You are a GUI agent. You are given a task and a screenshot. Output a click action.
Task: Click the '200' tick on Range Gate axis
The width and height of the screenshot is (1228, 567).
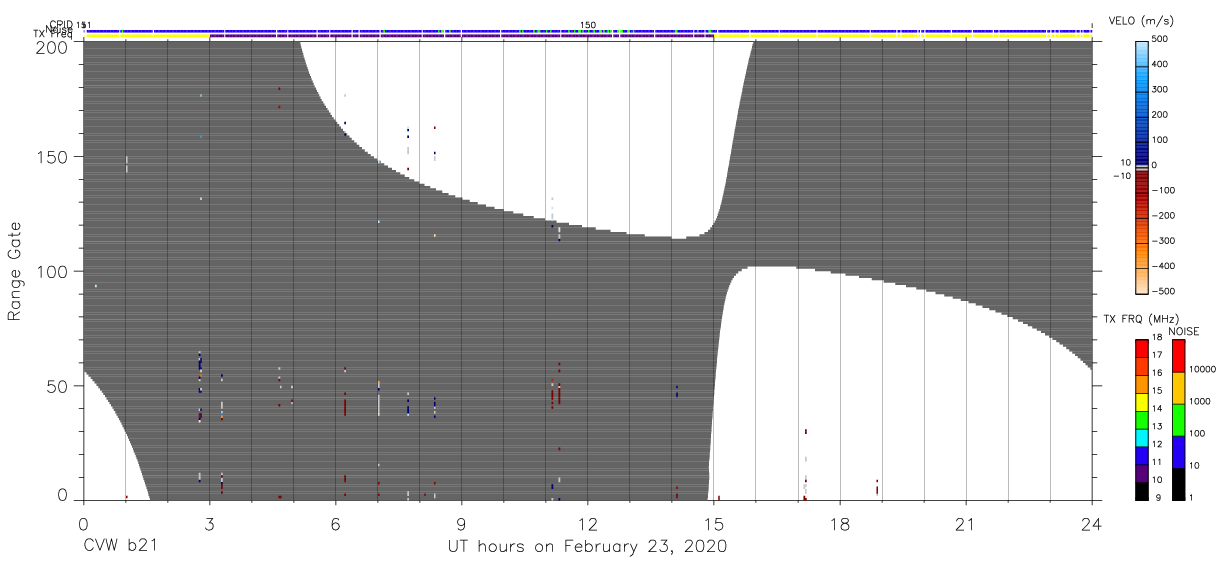52,47
